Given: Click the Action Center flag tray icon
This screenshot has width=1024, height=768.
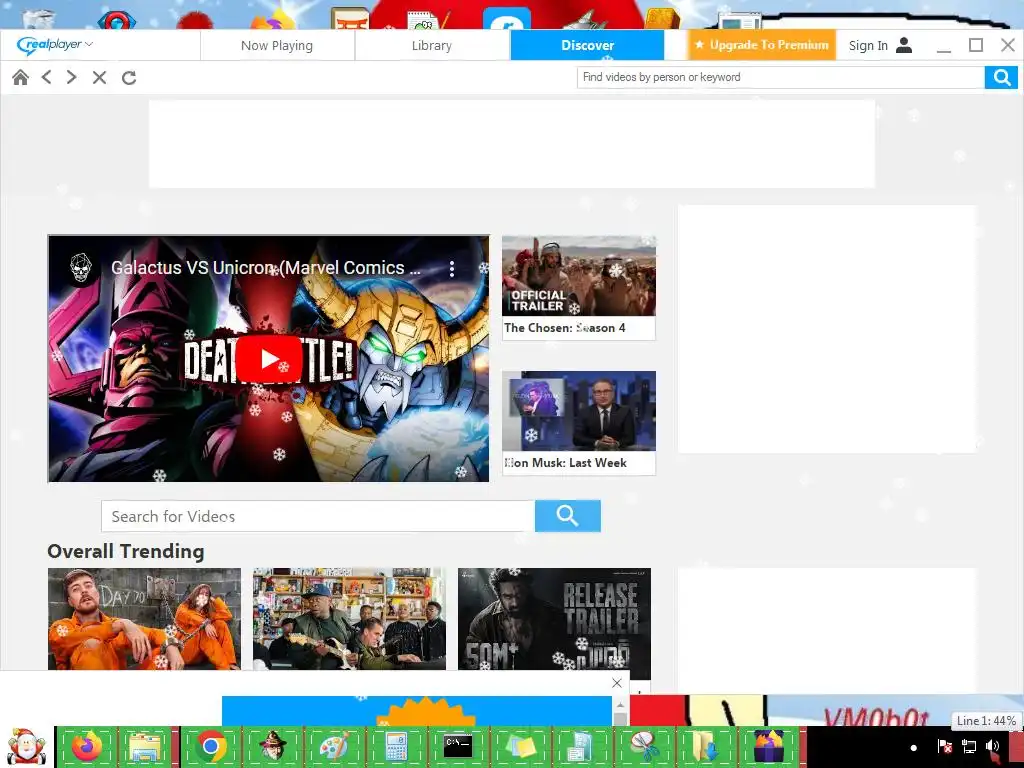Looking at the screenshot, I should tap(944, 746).
